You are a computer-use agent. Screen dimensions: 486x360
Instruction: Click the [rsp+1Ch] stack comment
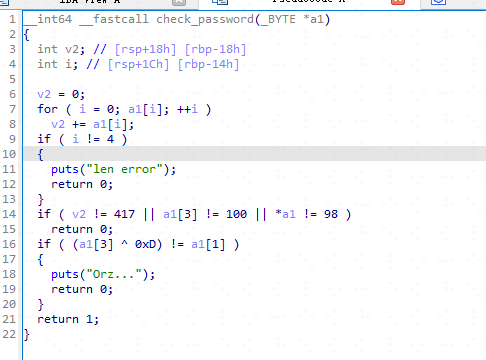click(x=138, y=64)
